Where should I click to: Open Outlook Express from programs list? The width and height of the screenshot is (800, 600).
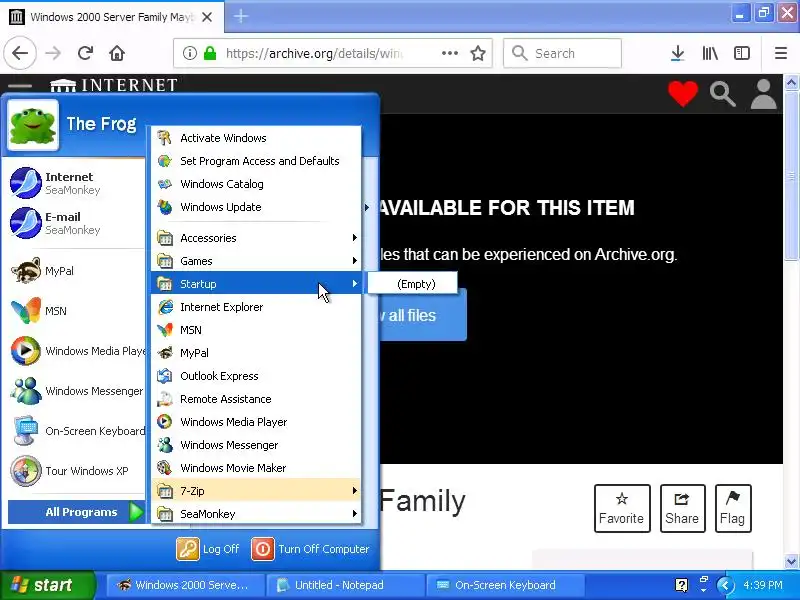tap(256, 376)
